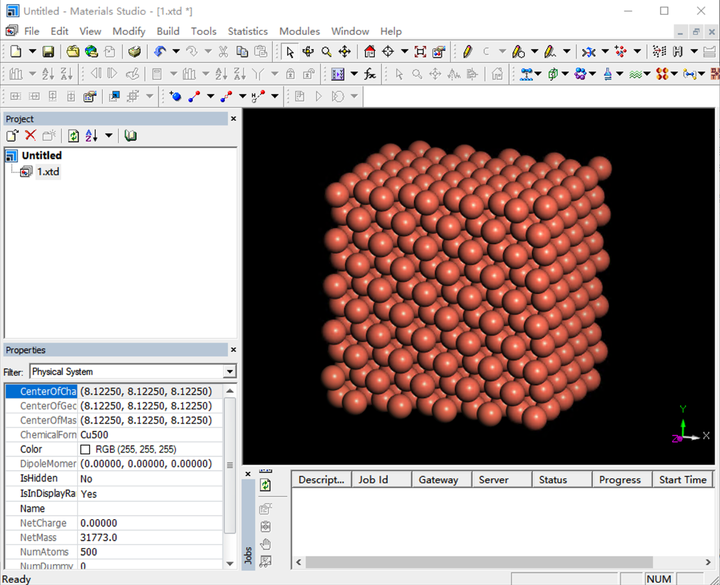Click the fx function icon
720x585 pixels.
(x=369, y=74)
